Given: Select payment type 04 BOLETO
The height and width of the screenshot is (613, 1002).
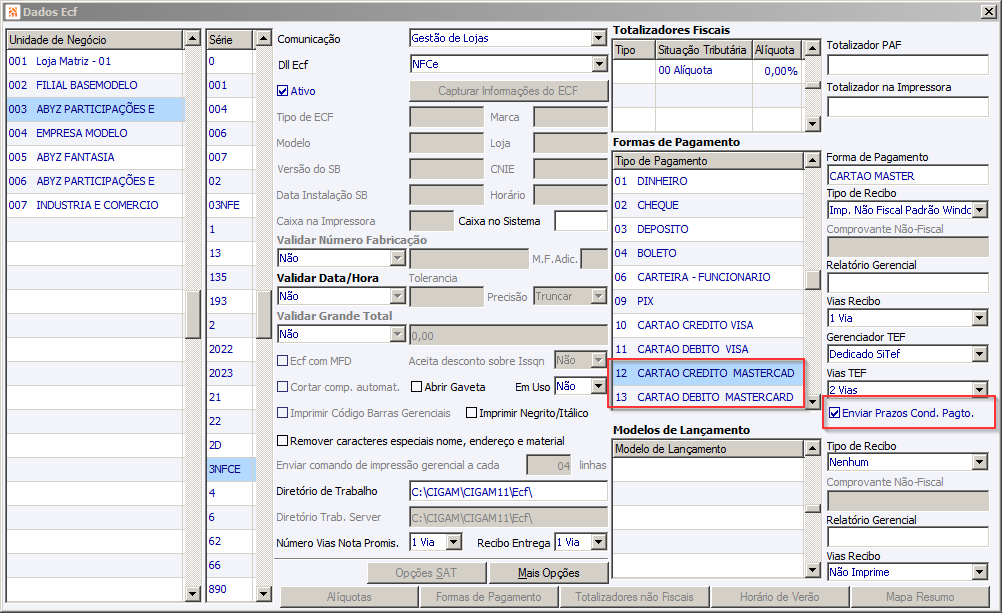Looking at the screenshot, I should 707,253.
